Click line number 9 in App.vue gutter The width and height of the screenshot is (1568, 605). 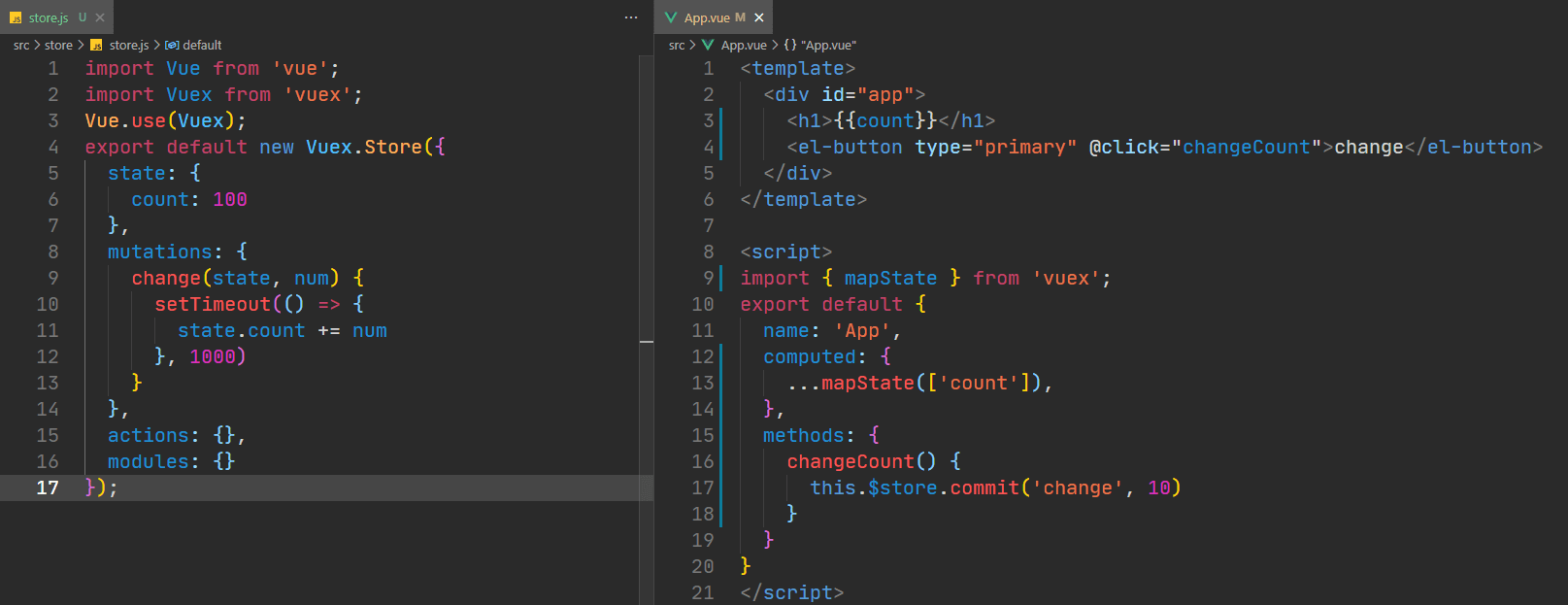709,279
